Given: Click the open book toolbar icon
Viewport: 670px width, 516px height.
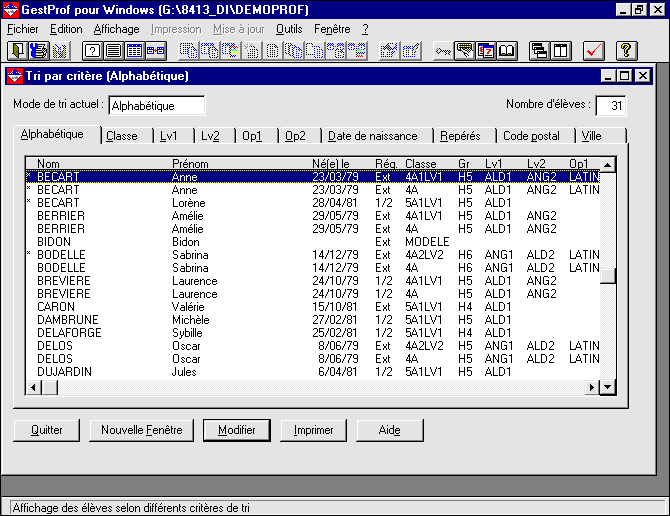Looking at the screenshot, I should [x=508, y=50].
